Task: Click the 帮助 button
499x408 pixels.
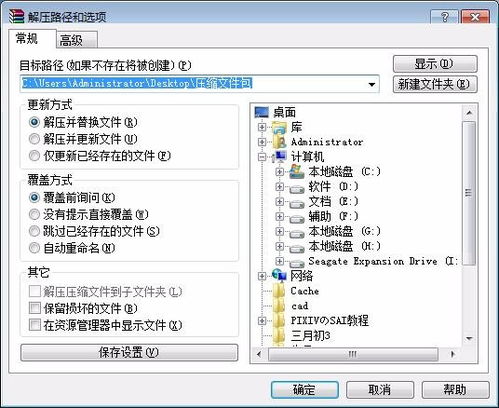Action: click(455, 390)
